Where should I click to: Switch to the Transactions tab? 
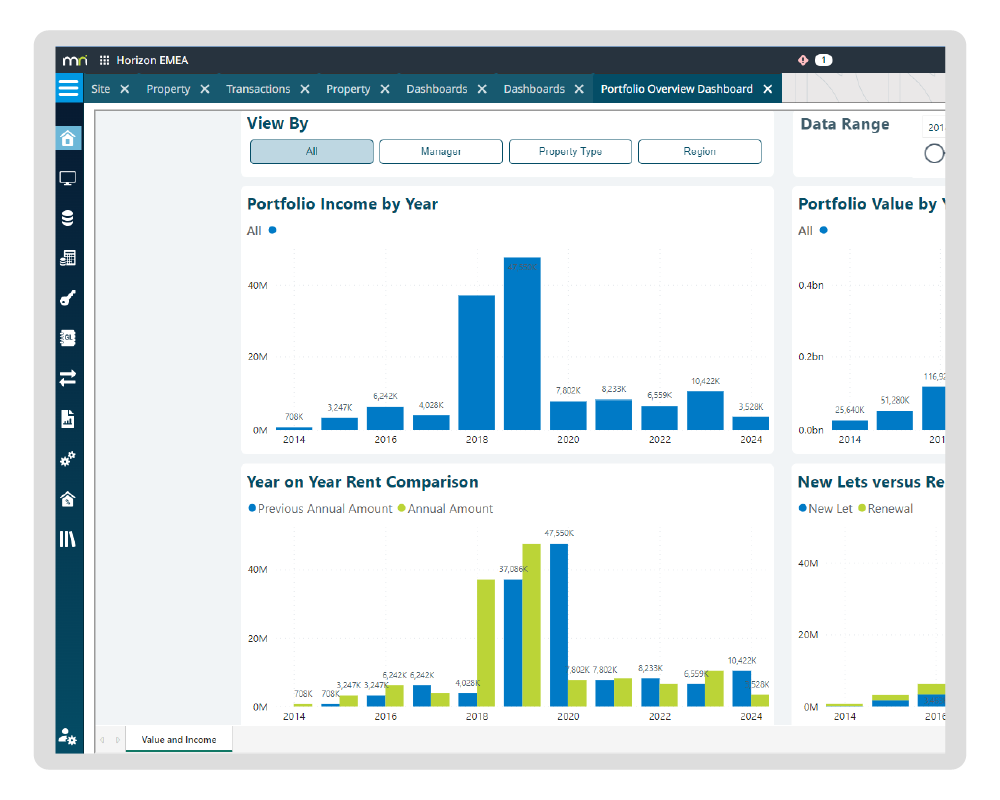click(258, 89)
